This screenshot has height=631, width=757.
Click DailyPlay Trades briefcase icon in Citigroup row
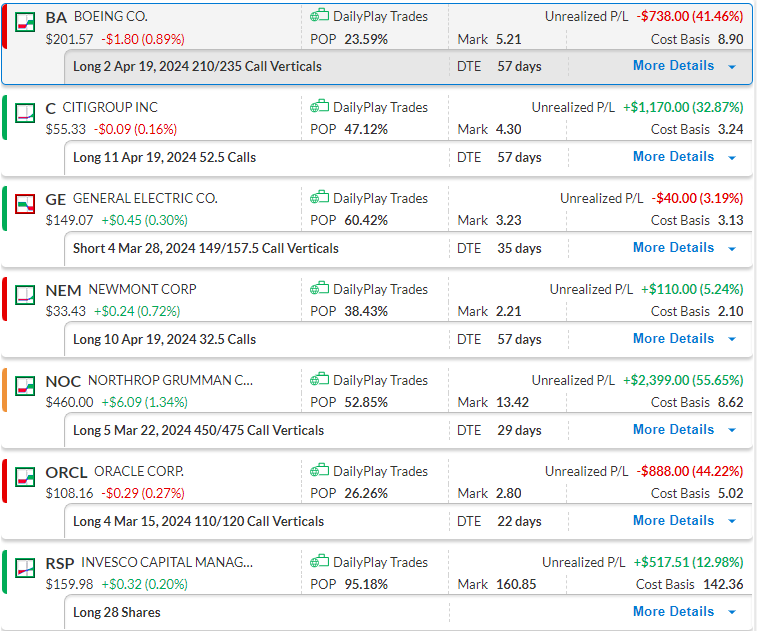tap(319, 106)
